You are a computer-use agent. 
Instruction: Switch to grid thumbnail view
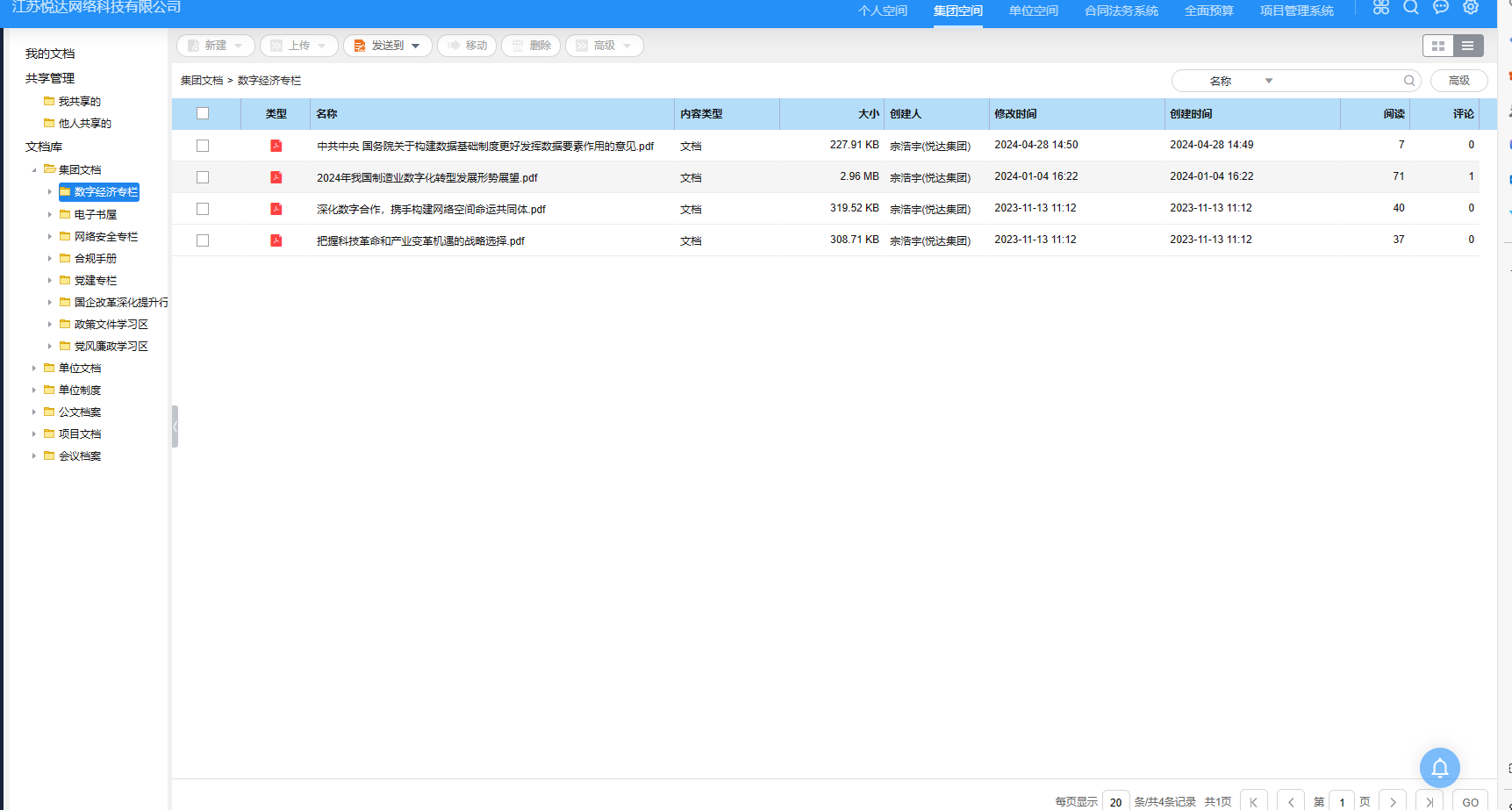[x=1437, y=46]
